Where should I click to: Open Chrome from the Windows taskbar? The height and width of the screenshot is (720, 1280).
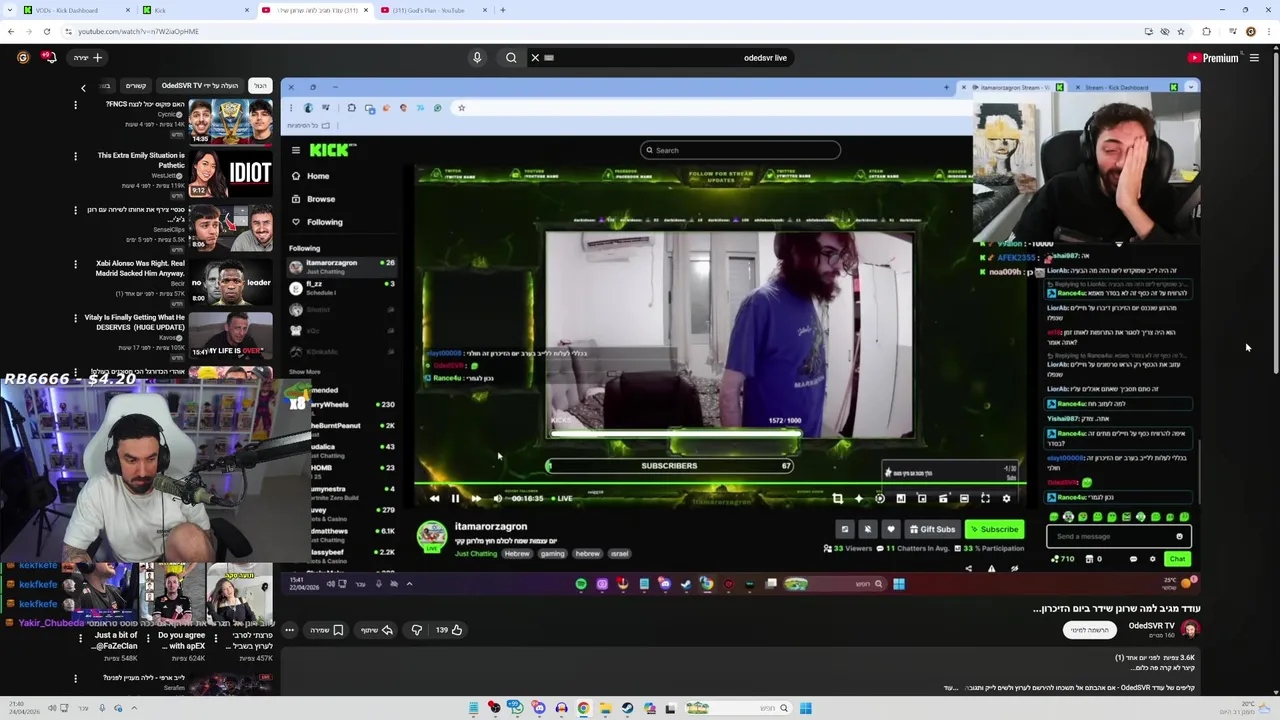coord(583,708)
